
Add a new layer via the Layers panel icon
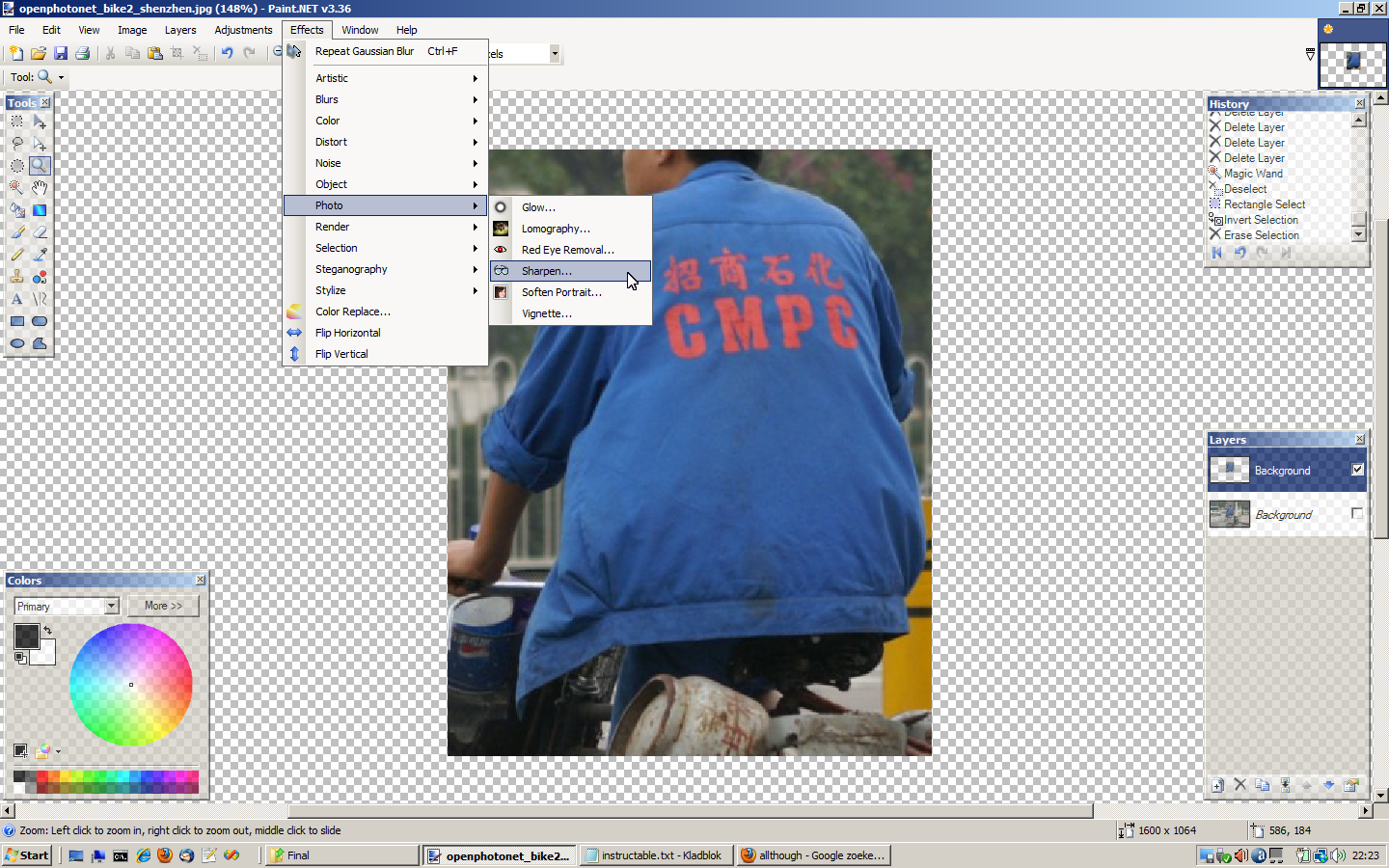[x=1217, y=786]
